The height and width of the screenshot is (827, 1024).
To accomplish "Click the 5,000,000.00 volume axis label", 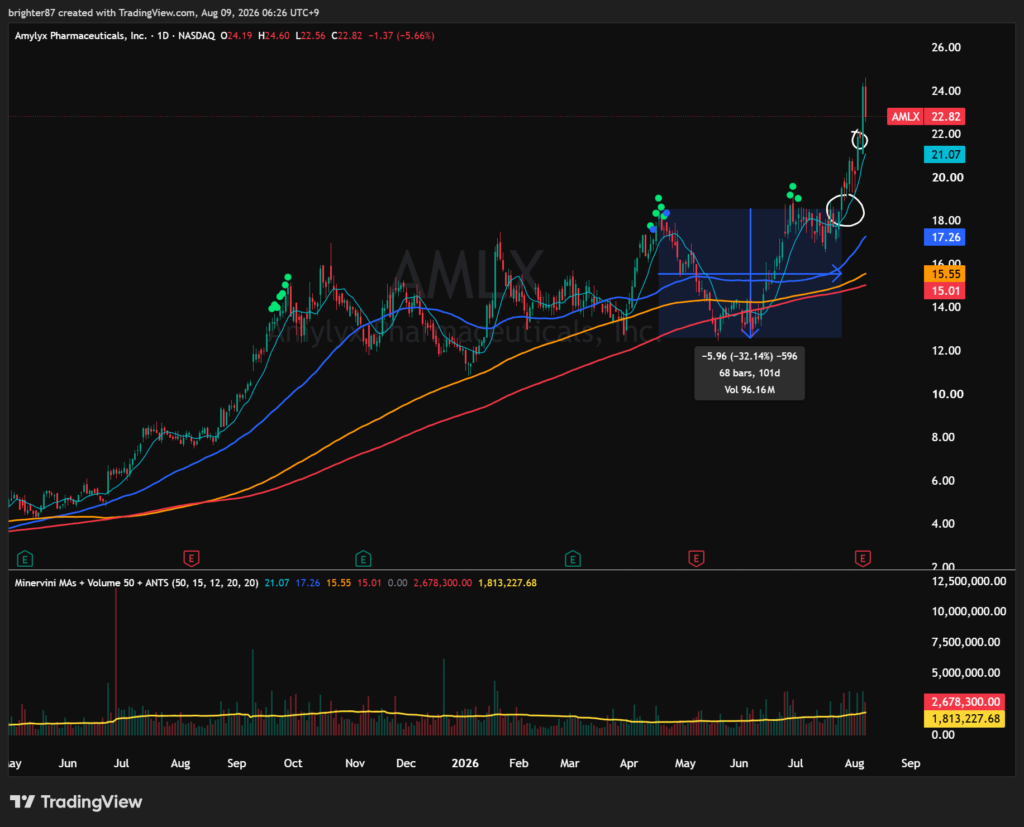I will (x=965, y=673).
